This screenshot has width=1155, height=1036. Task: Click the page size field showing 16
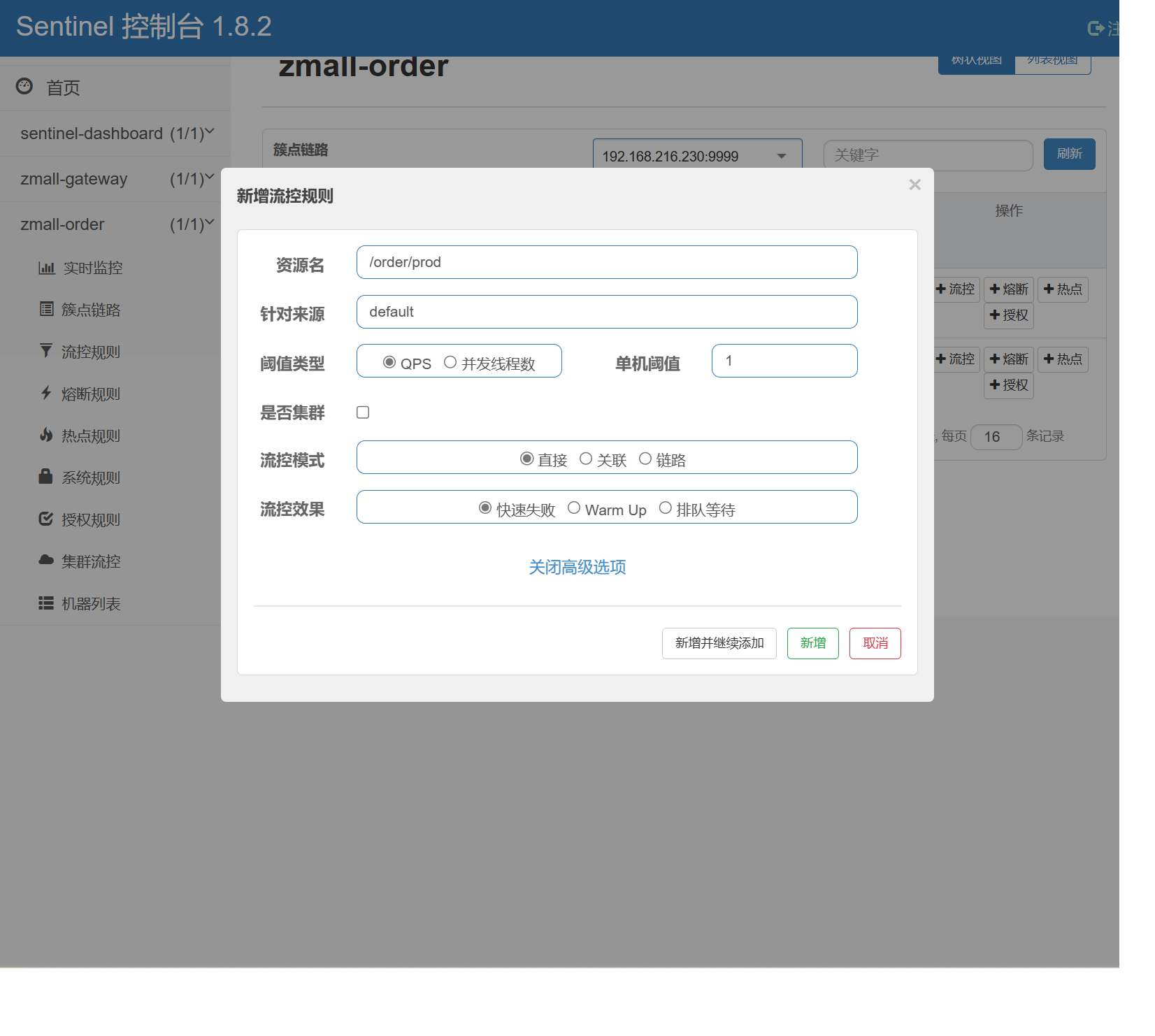coord(996,437)
